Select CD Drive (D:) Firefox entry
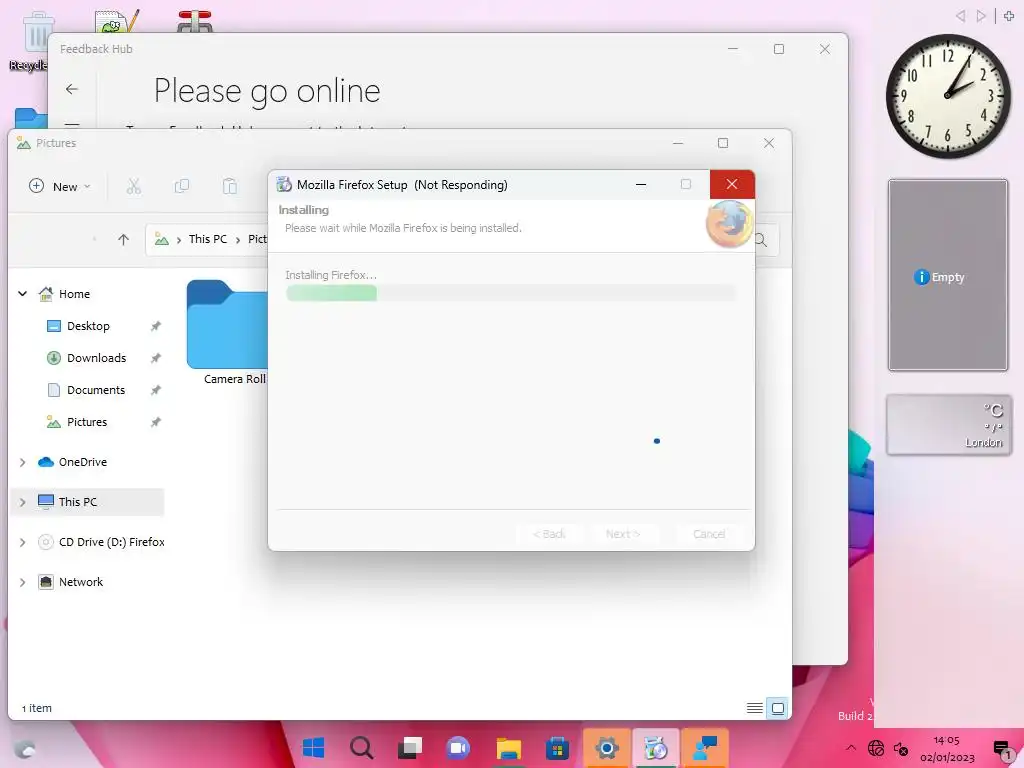The image size is (1024, 768). point(111,541)
